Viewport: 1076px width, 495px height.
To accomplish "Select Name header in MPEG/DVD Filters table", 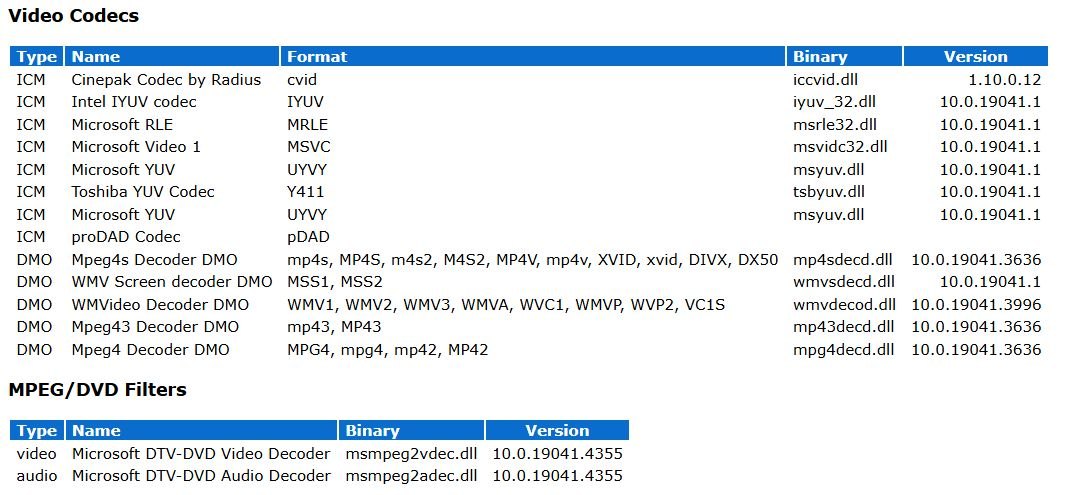I will coord(201,430).
